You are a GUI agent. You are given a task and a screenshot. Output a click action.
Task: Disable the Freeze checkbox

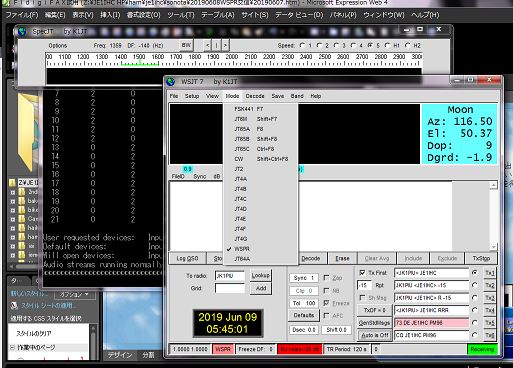click(326, 303)
